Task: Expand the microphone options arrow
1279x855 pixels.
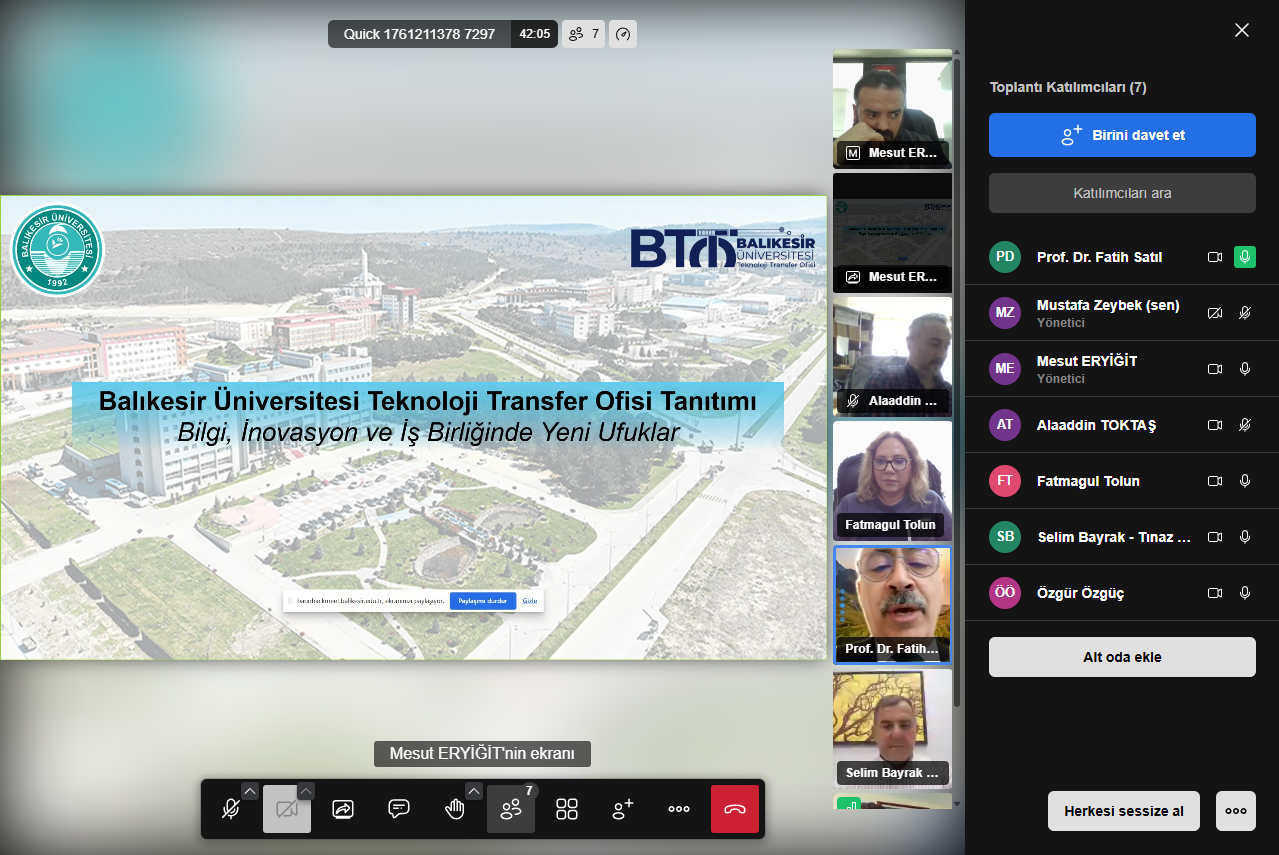Action: point(250,791)
